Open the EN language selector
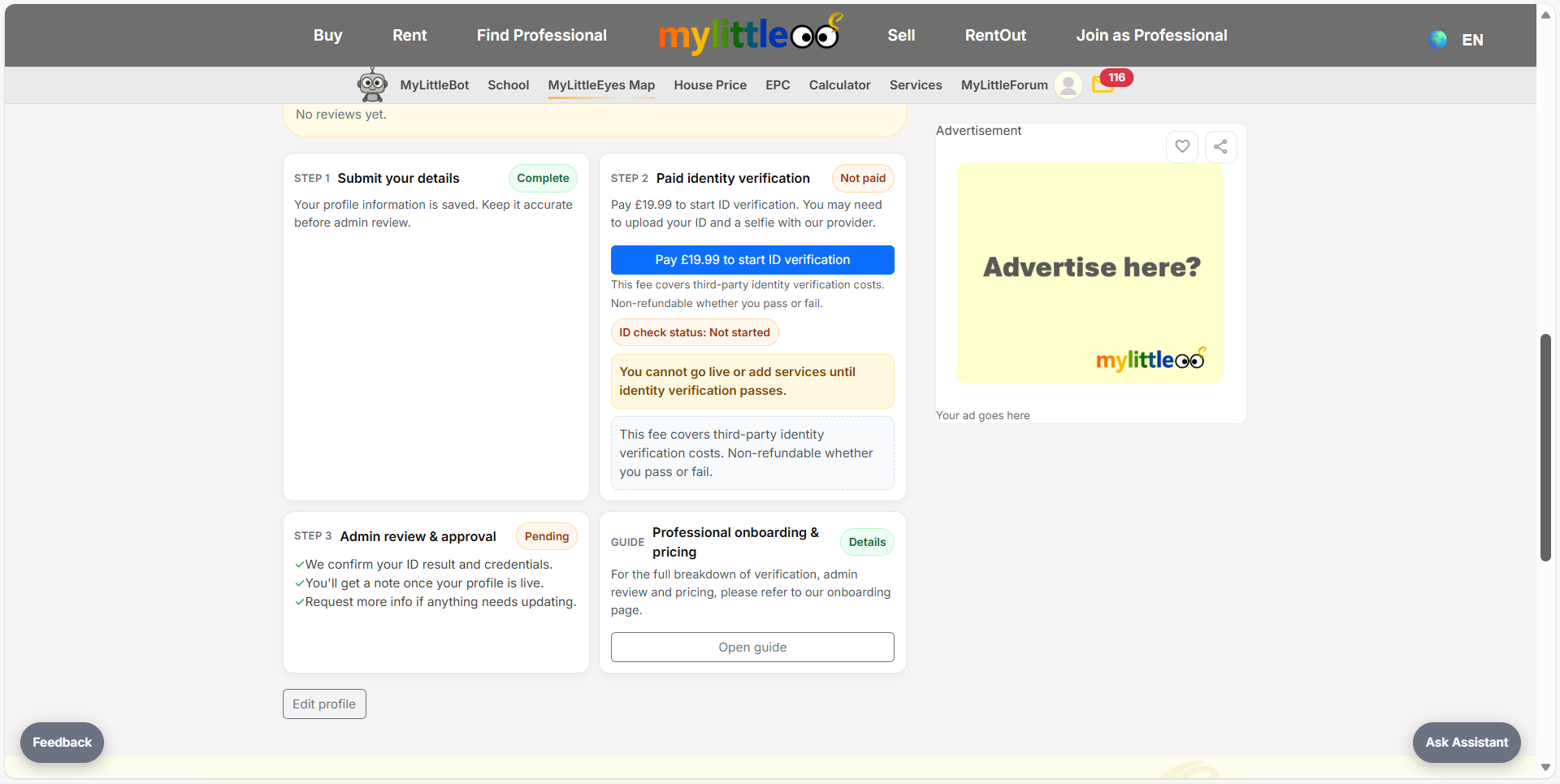The width and height of the screenshot is (1560, 784). pyautogui.click(x=1472, y=40)
